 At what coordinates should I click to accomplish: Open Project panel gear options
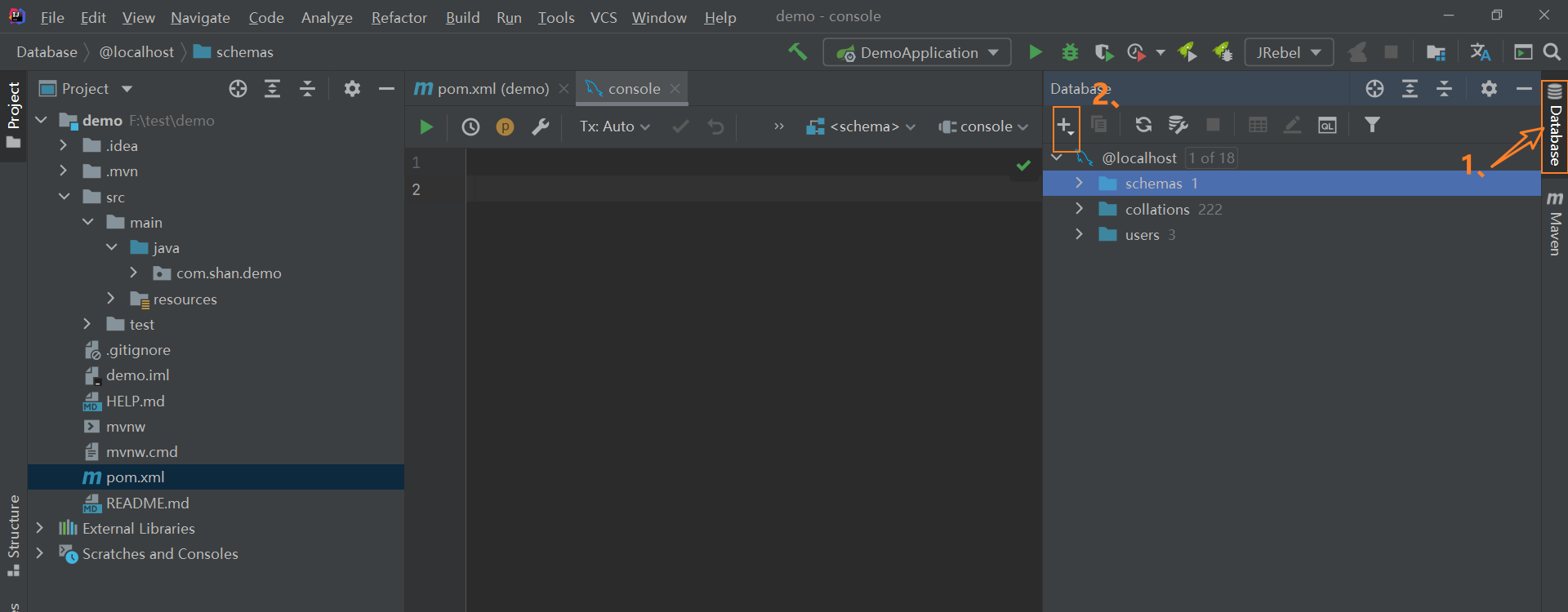(352, 89)
